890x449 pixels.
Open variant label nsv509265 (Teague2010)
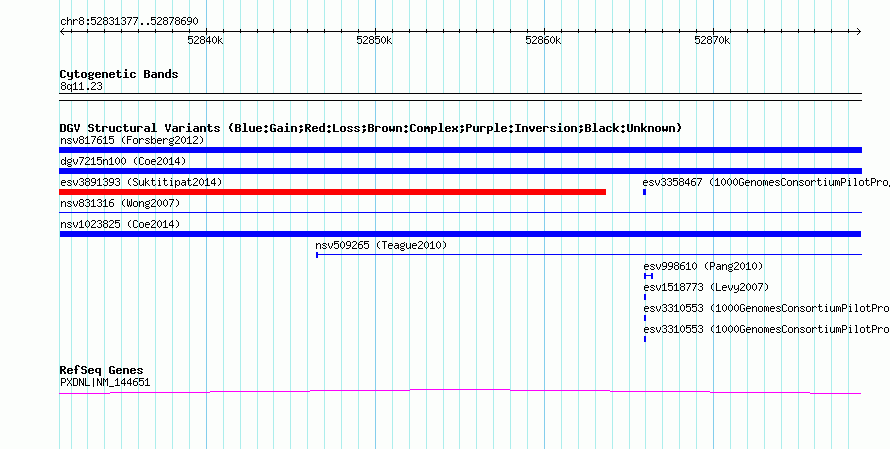point(381,245)
